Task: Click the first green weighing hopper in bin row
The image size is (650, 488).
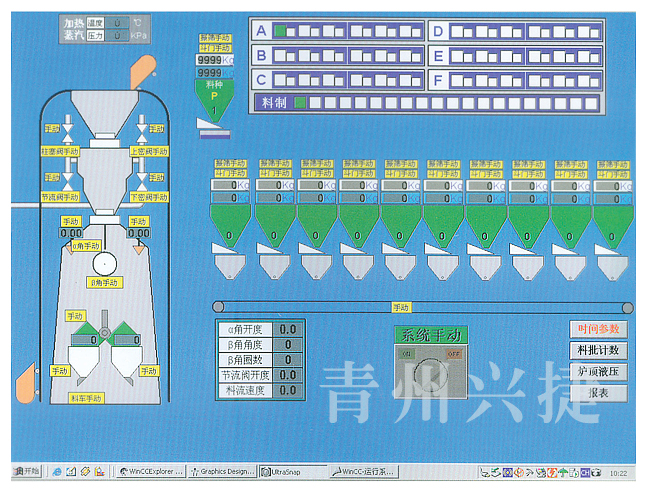Action: [231, 226]
